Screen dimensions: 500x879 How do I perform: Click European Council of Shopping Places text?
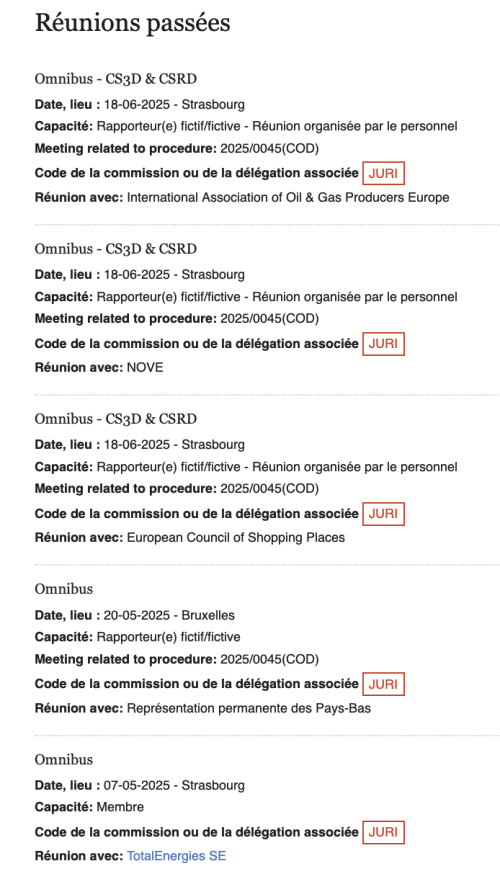(236, 538)
